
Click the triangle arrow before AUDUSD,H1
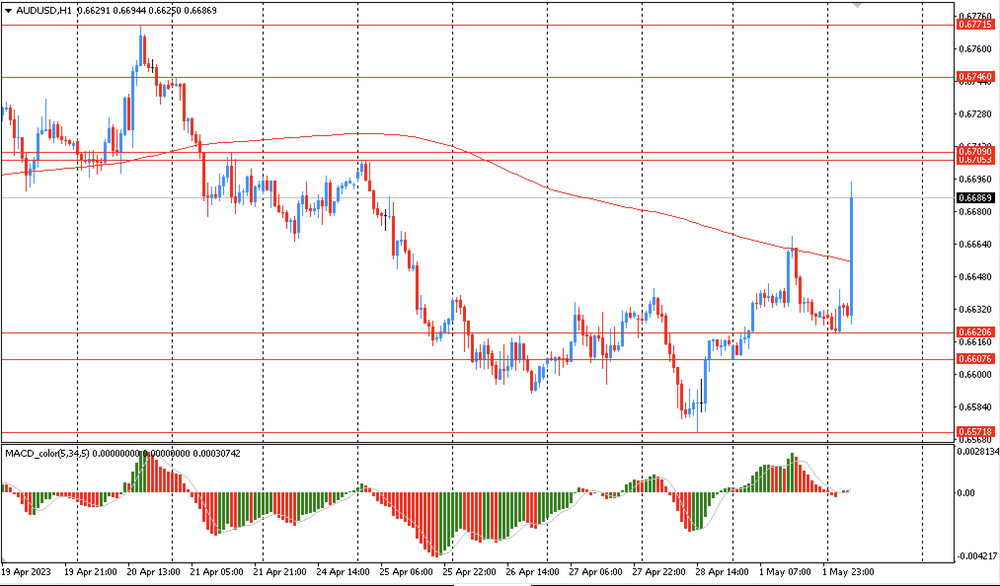[8, 11]
